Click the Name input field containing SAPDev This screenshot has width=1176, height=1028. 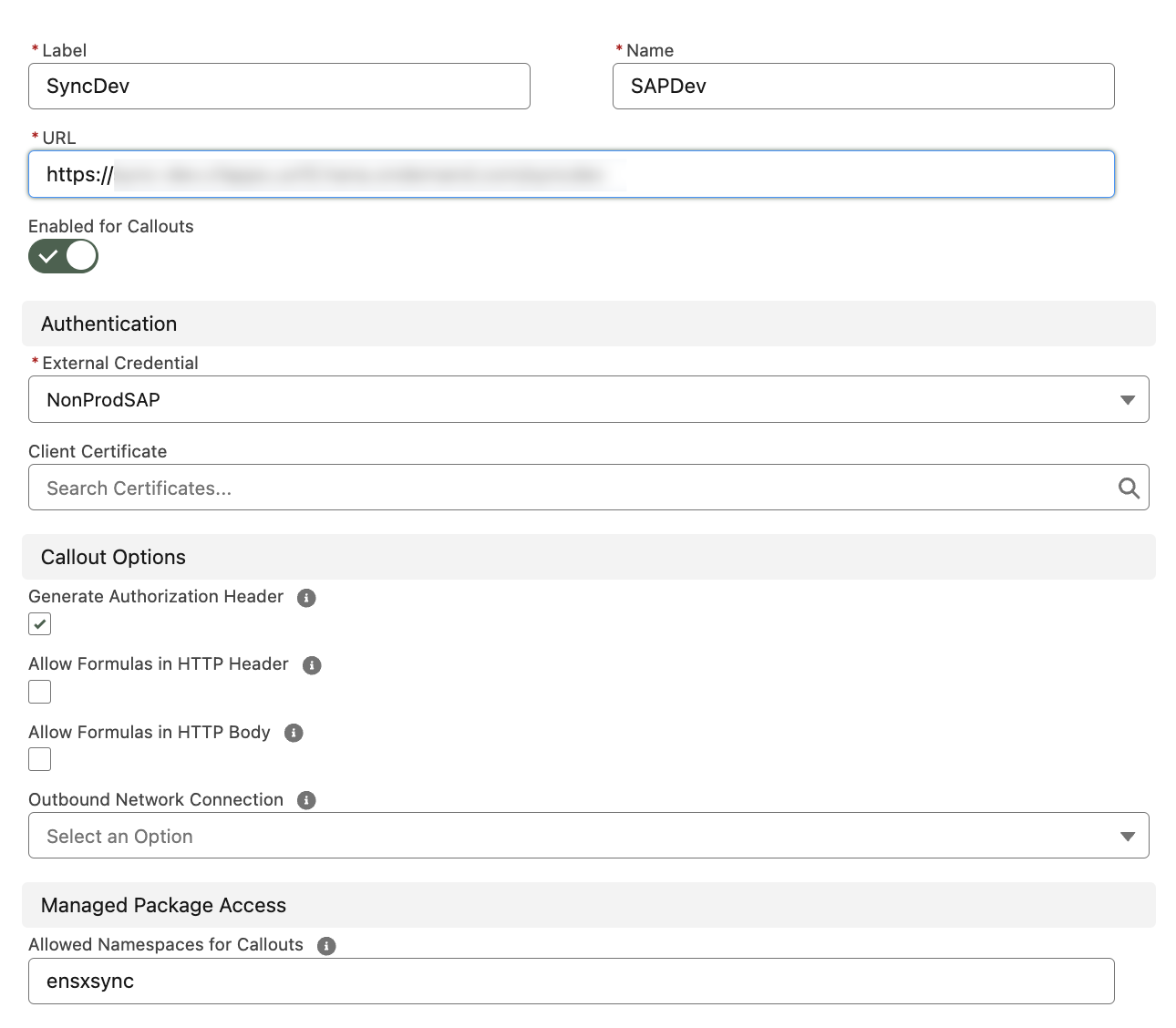(x=863, y=87)
